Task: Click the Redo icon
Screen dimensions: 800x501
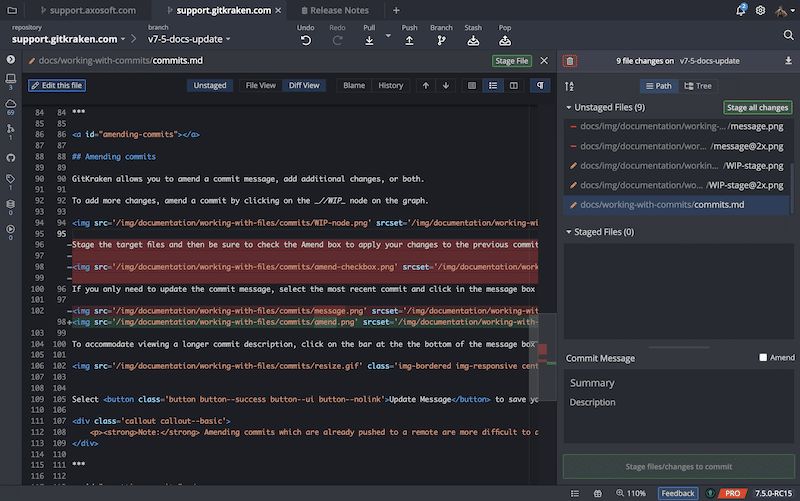Action: coord(337,41)
